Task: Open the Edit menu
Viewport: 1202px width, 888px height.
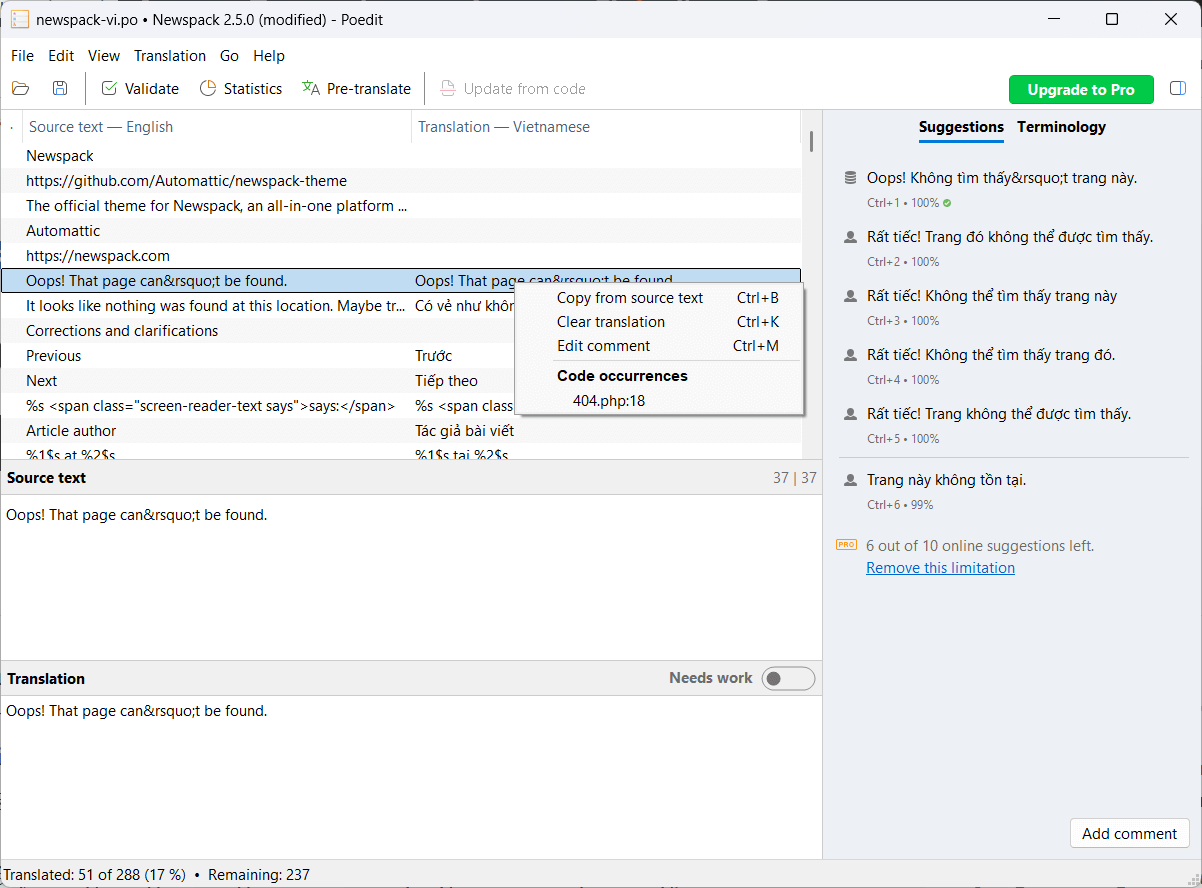Action: point(61,56)
